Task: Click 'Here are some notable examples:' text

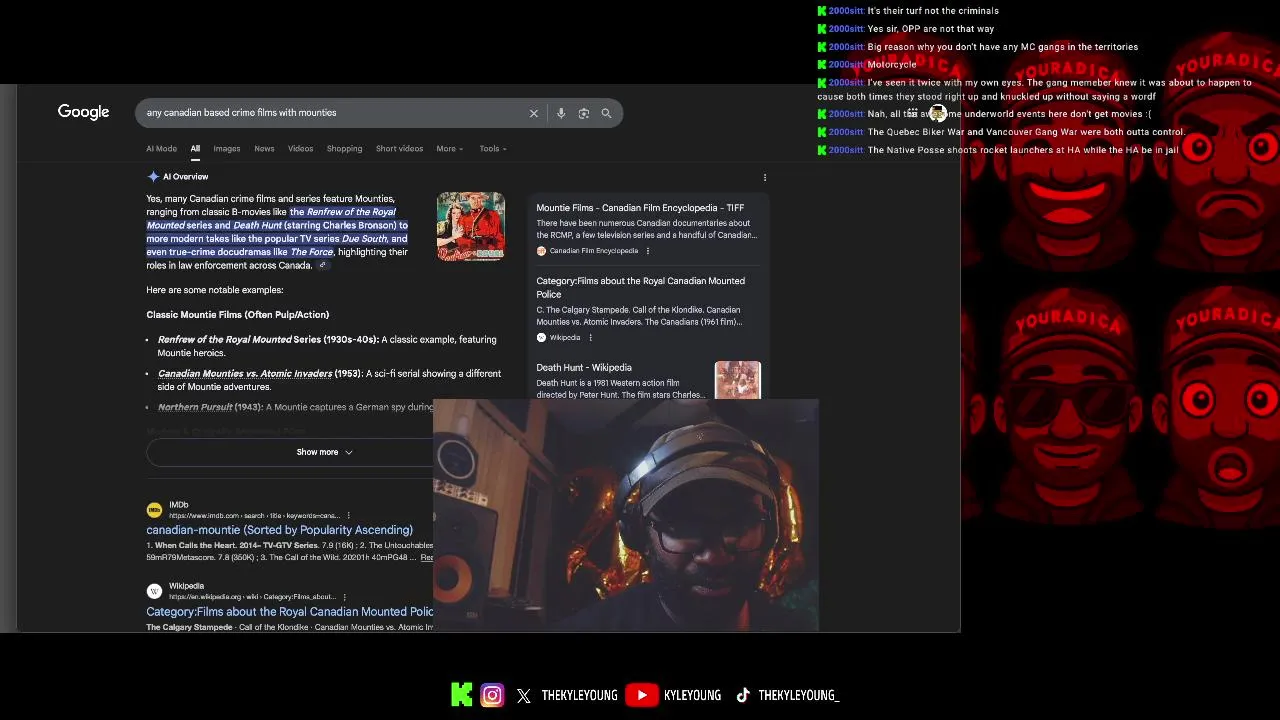Action: 215,290
